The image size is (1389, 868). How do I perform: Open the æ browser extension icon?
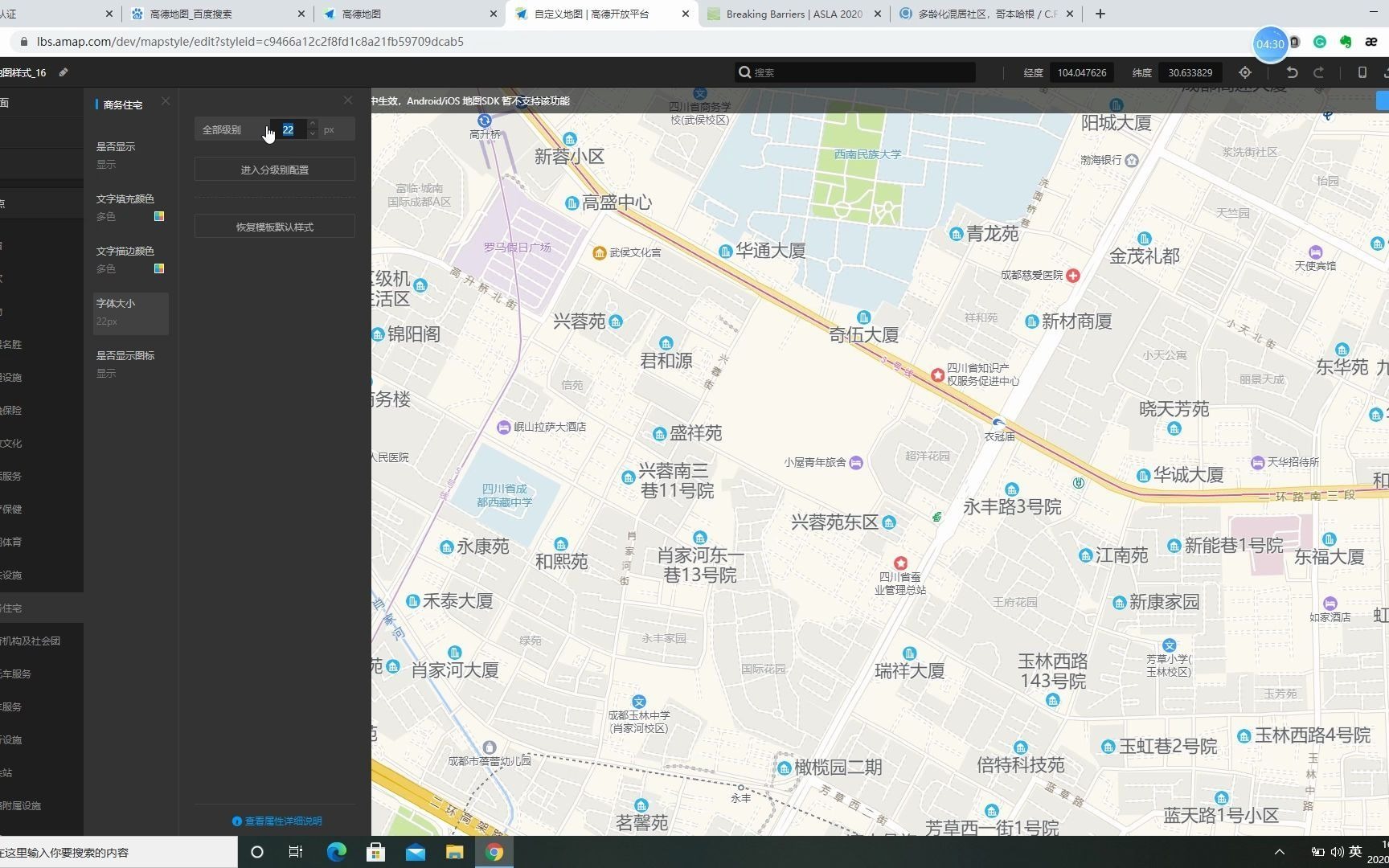pyautogui.click(x=1371, y=42)
